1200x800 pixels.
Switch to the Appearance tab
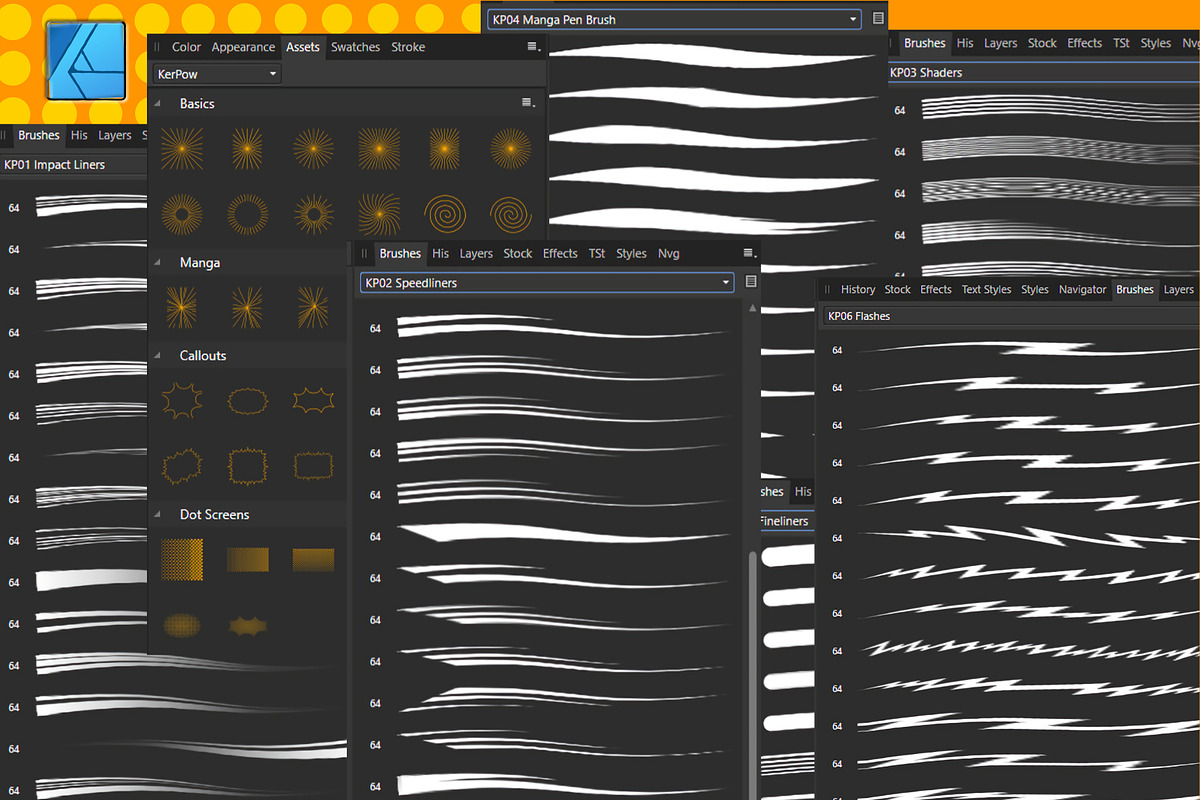(x=243, y=47)
